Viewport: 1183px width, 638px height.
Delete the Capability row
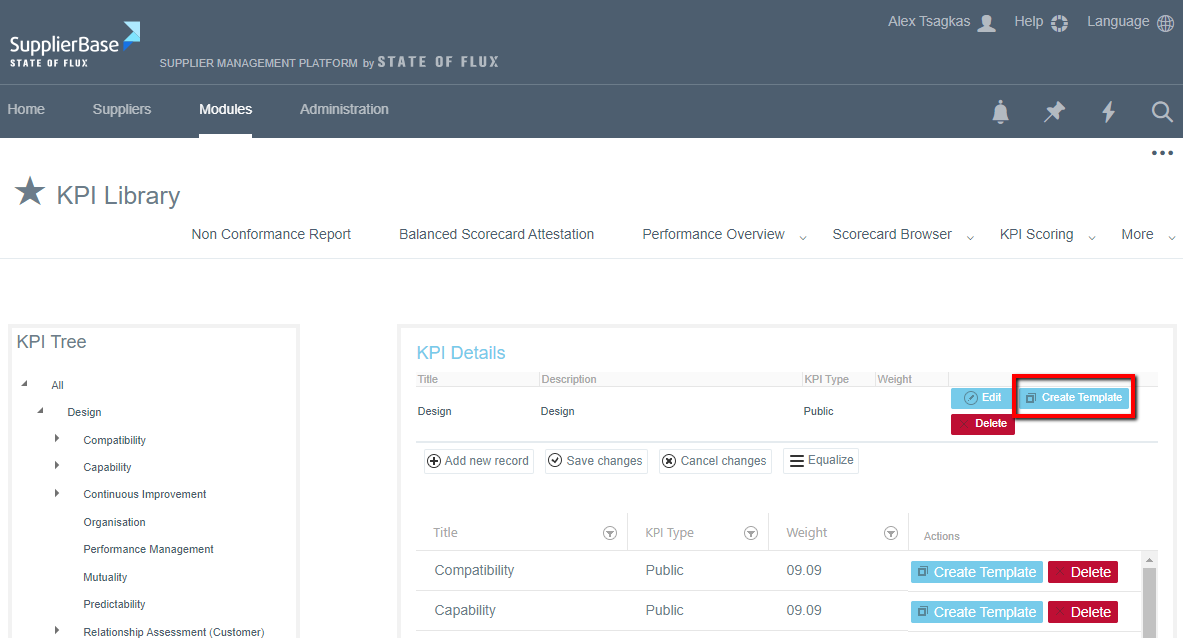click(1082, 612)
